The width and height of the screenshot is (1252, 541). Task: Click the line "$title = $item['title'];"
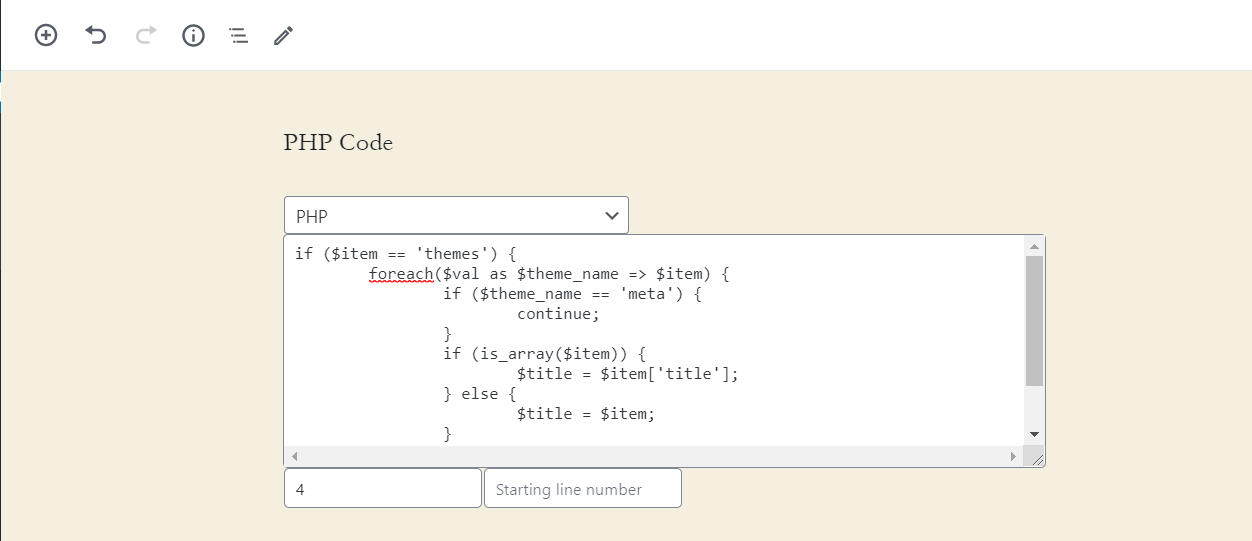[x=628, y=374]
